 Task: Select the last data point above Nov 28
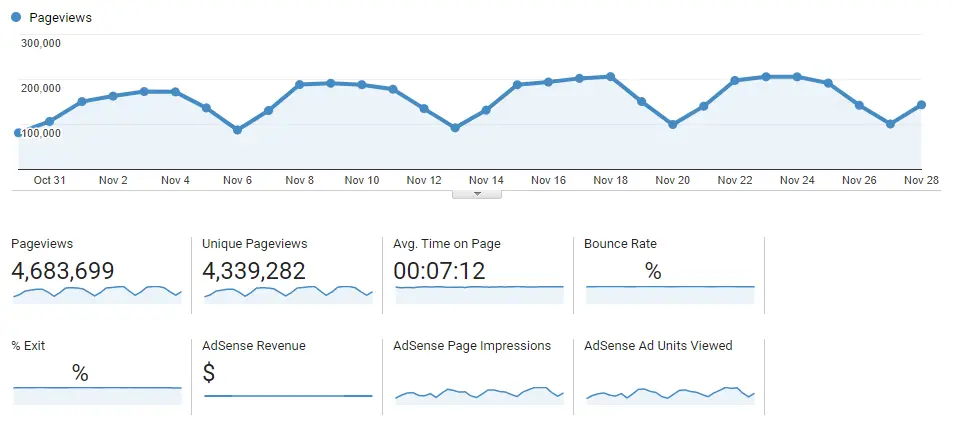coord(921,105)
